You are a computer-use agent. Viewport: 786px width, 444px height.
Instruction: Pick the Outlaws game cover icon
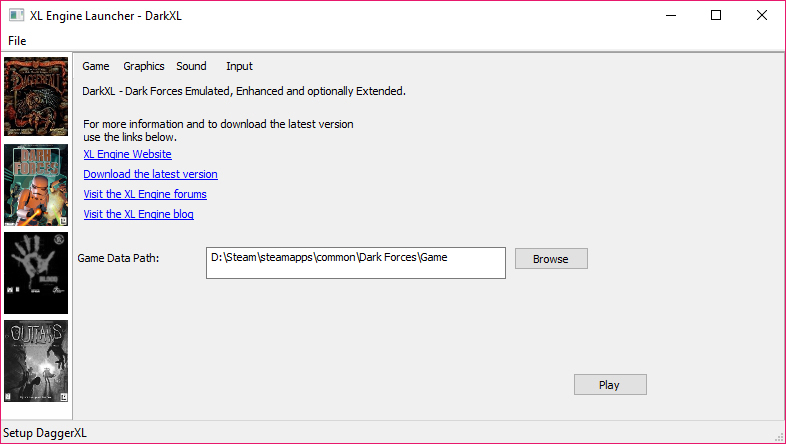click(x=36, y=361)
